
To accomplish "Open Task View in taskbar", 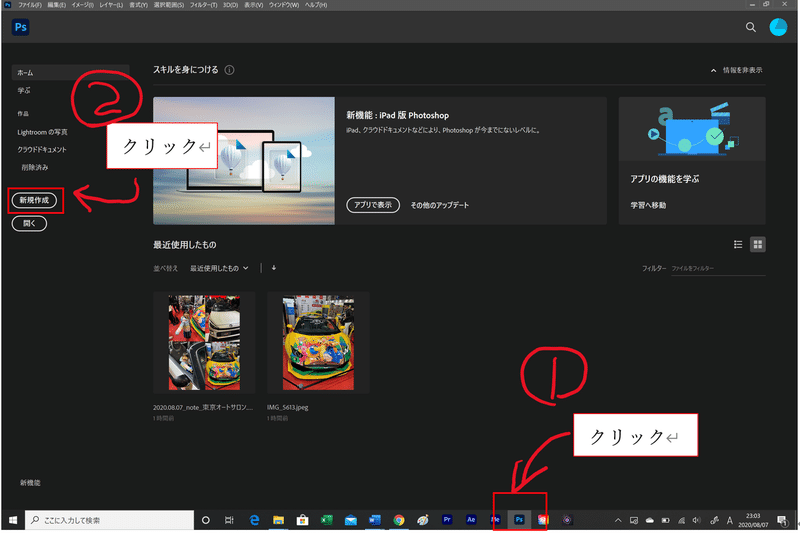I will [229, 520].
